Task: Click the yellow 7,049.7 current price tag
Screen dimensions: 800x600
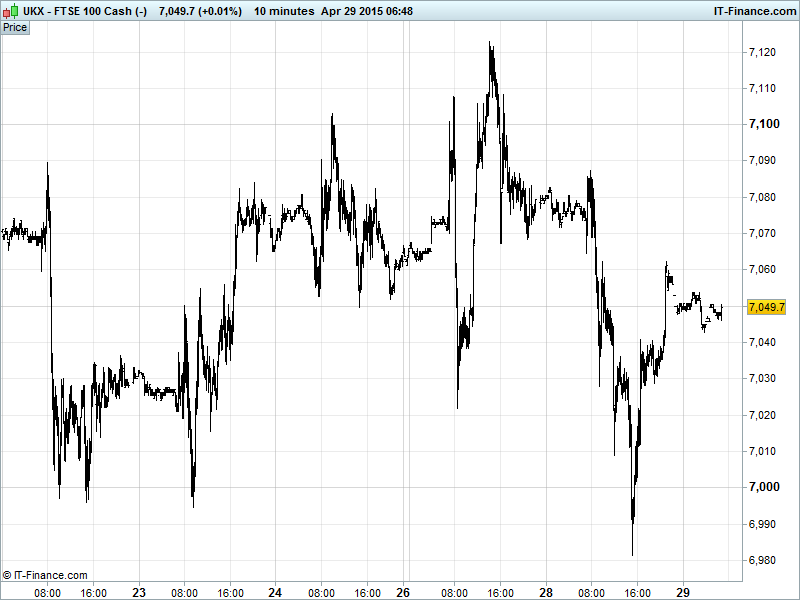Action: point(766,306)
